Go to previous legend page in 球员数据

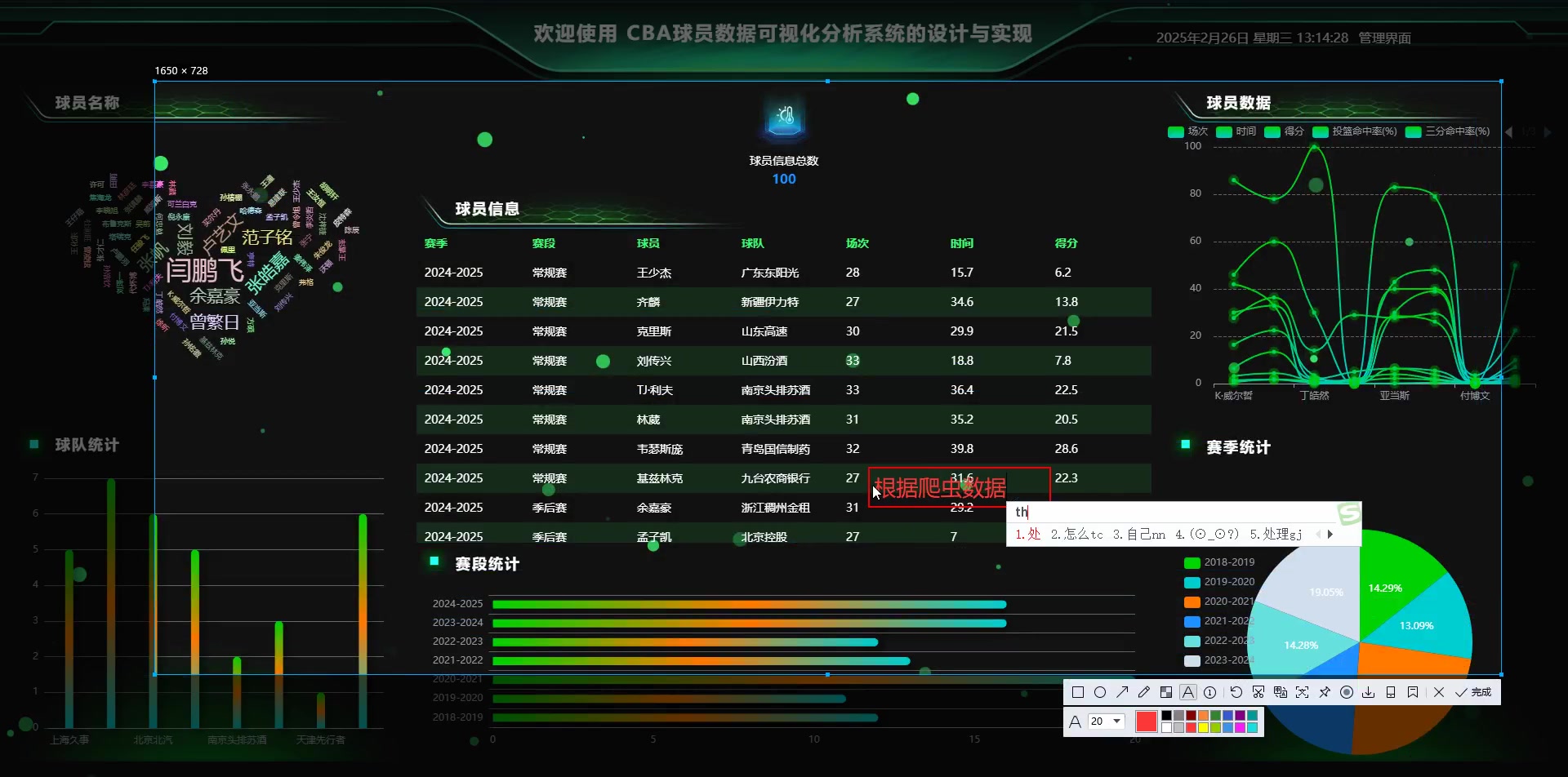[1508, 131]
